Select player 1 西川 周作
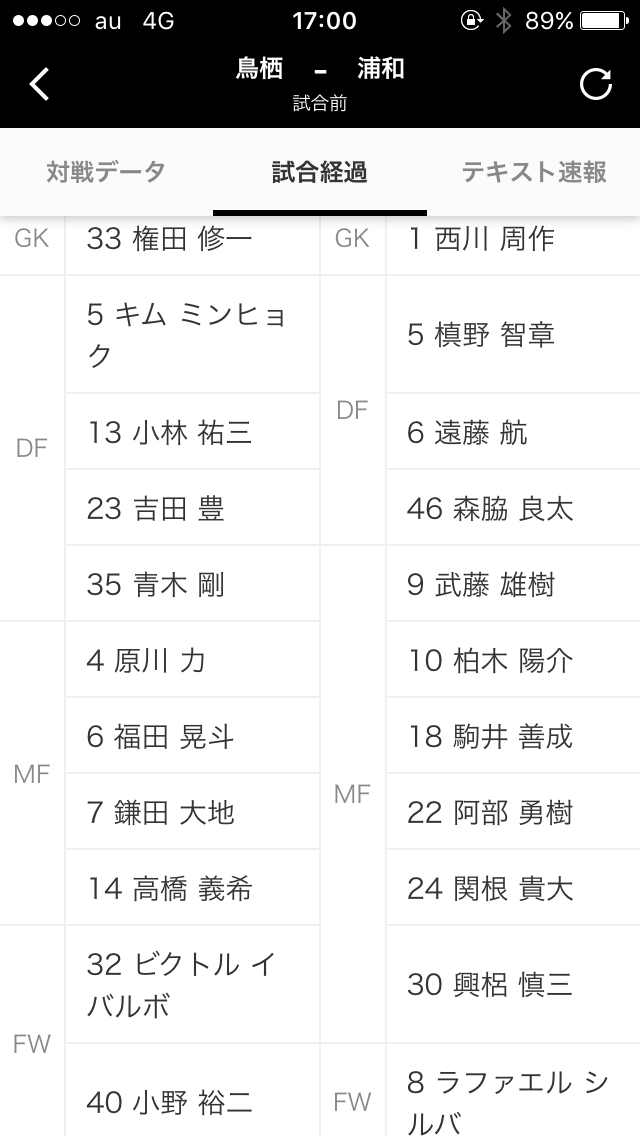Screen dimensions: 640x1136 (481, 239)
